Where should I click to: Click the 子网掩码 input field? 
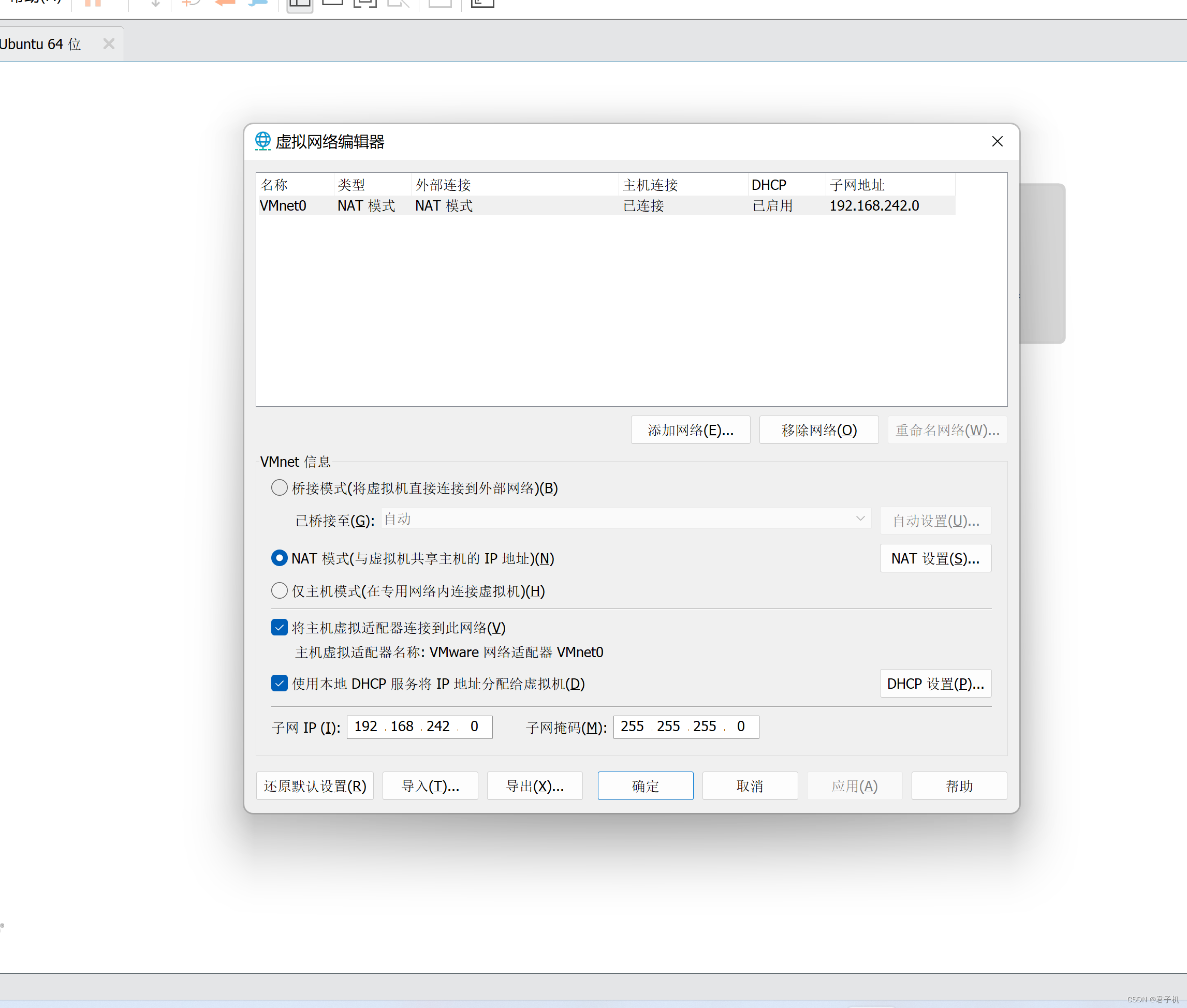(685, 727)
